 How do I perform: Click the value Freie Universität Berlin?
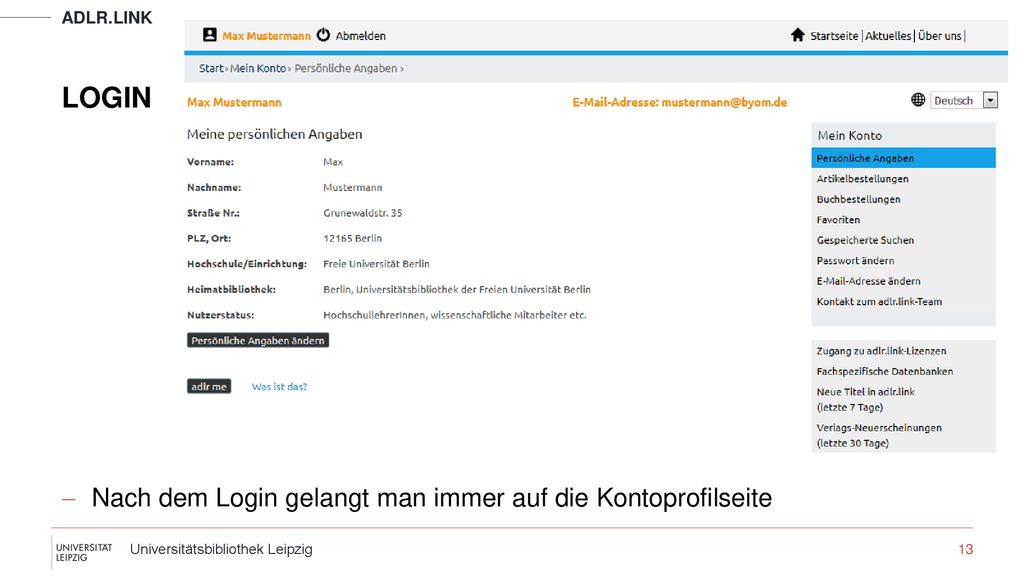pos(376,264)
